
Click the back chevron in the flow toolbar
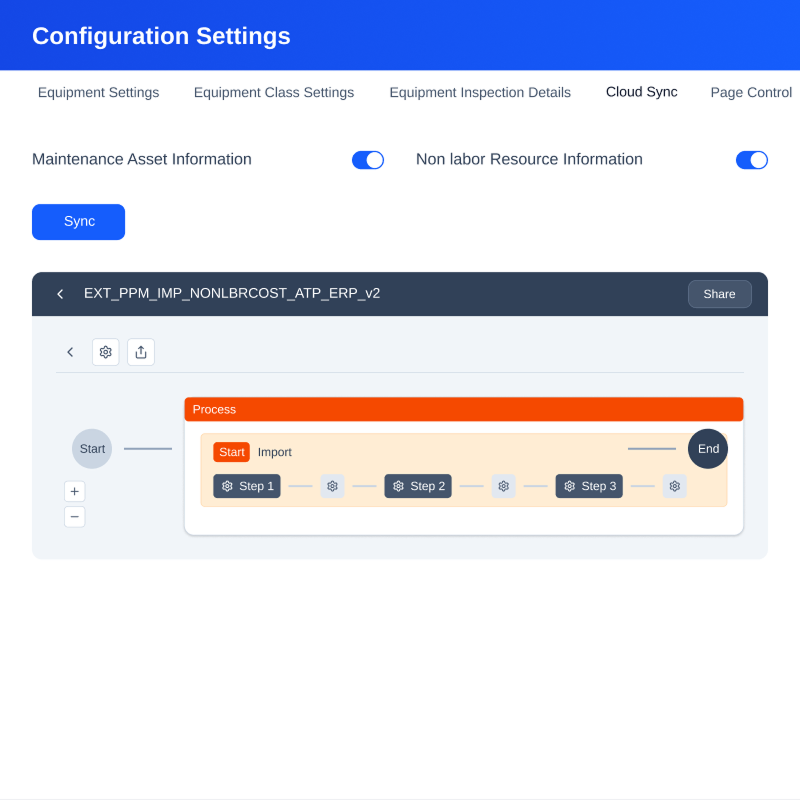(70, 352)
